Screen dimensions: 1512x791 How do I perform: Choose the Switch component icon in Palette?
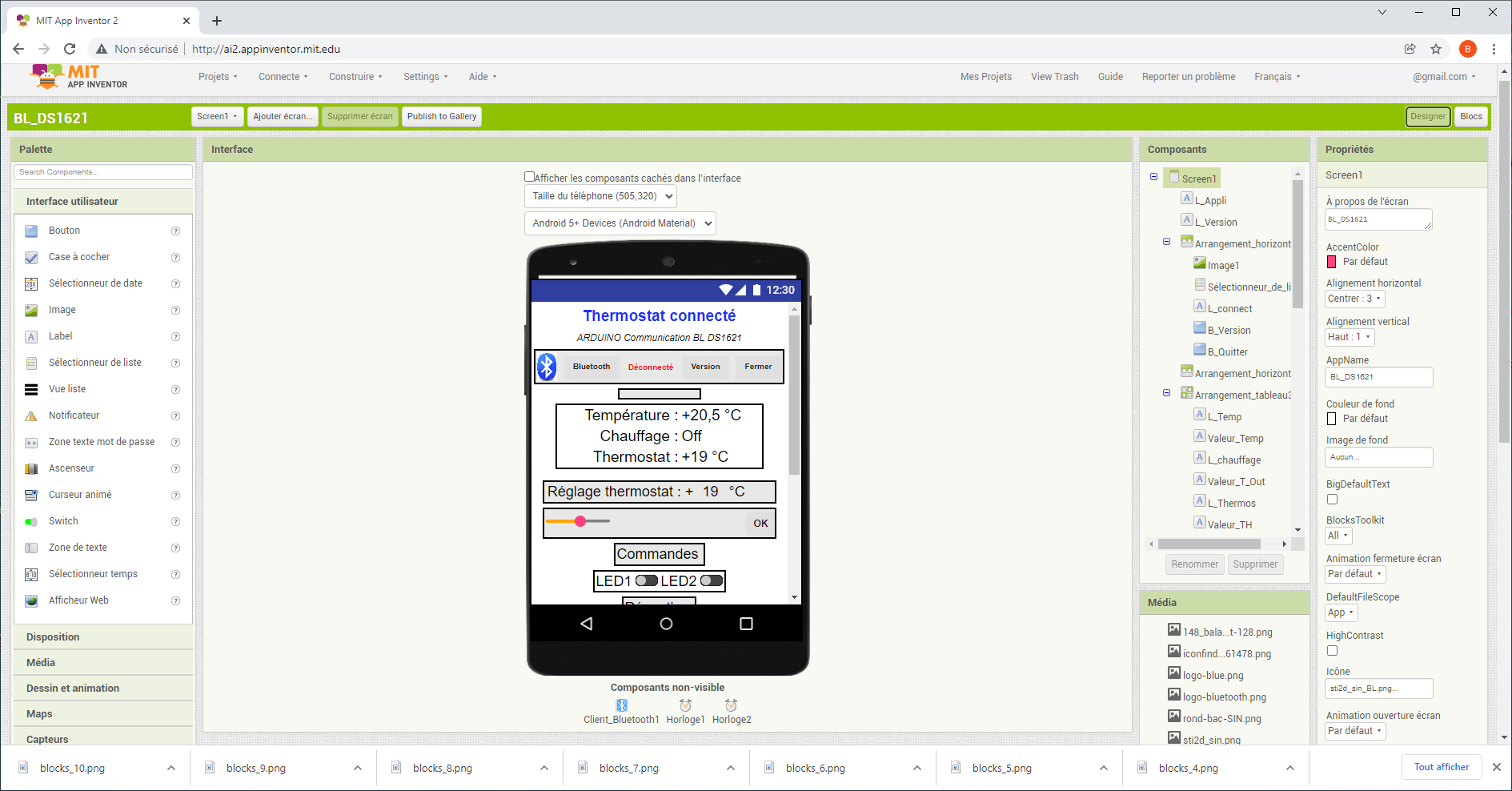31,522
